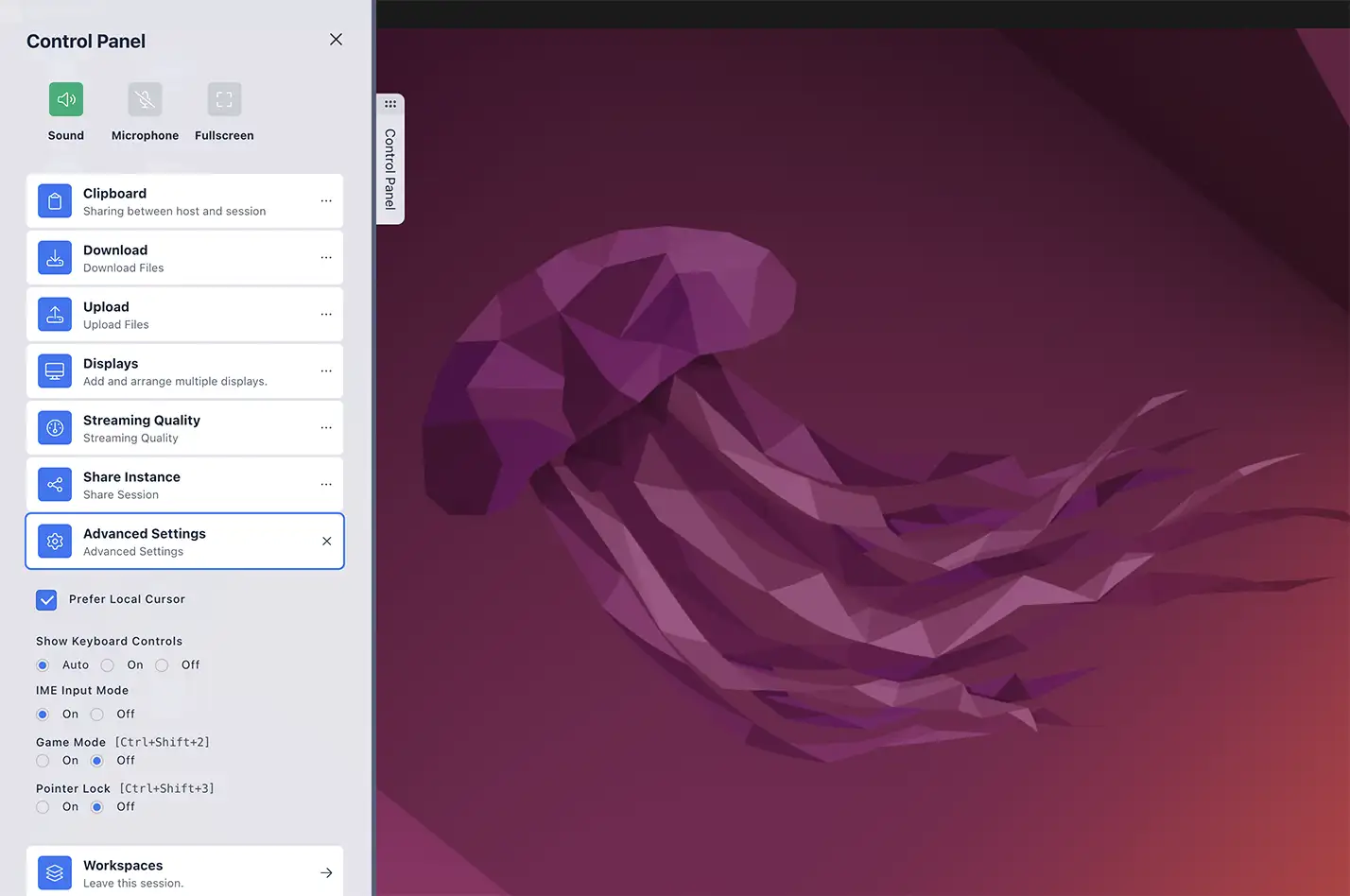The image size is (1350, 896).
Task: Select the Streaming Quality icon
Action: 54,427
